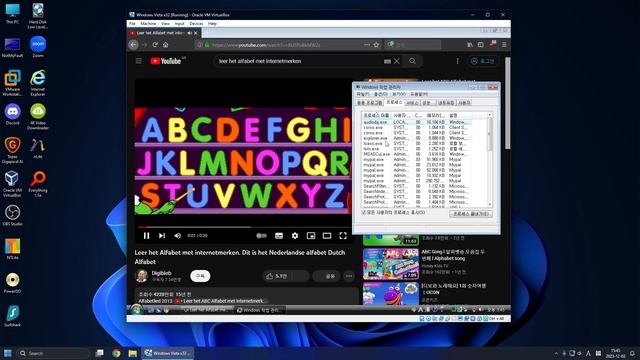The width and height of the screenshot is (640, 360).
Task: Switch to theater mode
Action: pos(327,236)
